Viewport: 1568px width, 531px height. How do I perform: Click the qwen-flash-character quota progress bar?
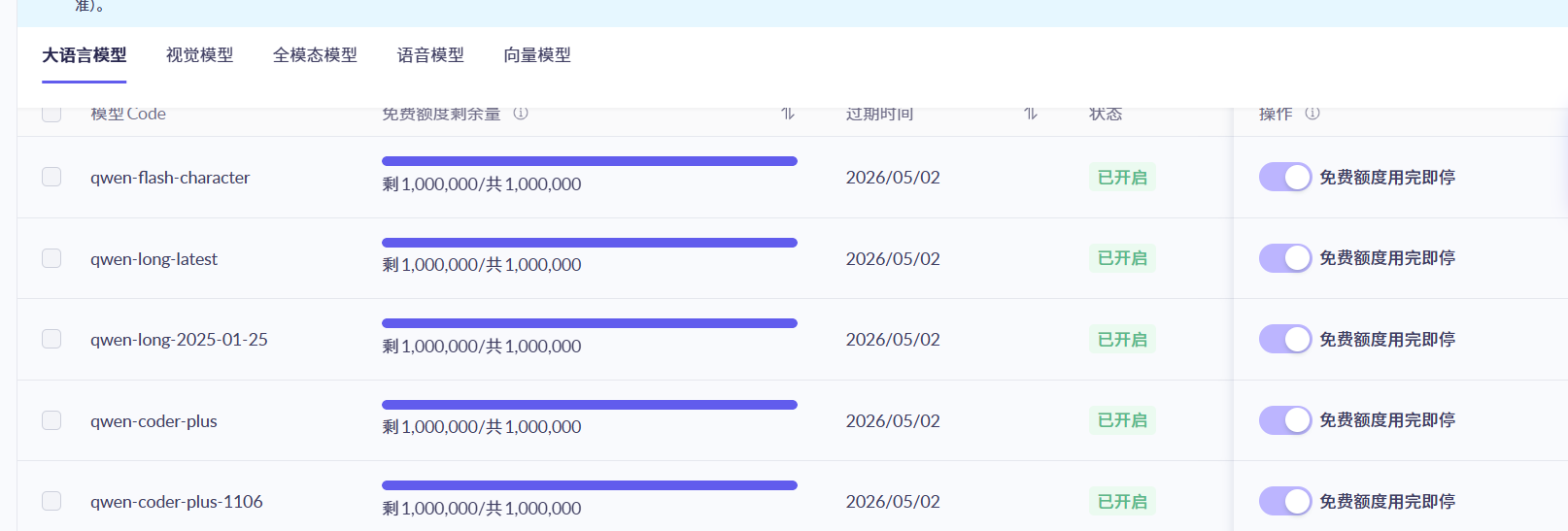tap(590, 161)
